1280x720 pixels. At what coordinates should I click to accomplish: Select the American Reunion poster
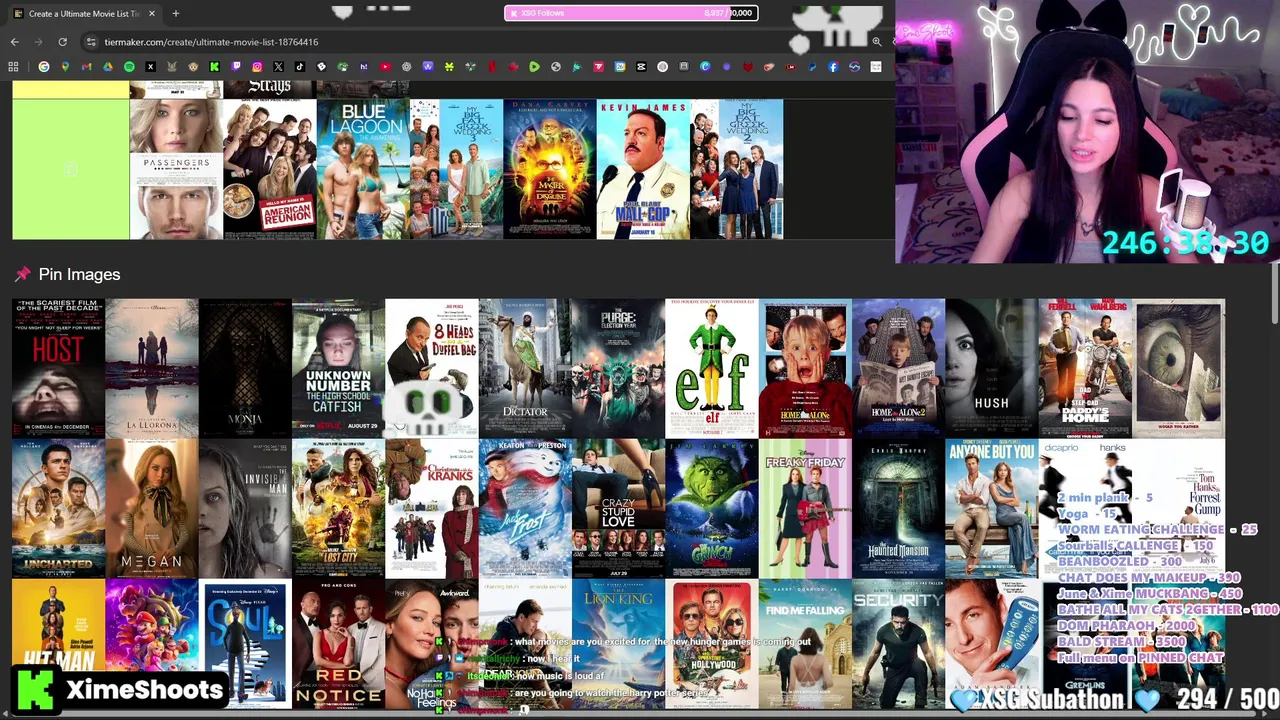point(269,169)
